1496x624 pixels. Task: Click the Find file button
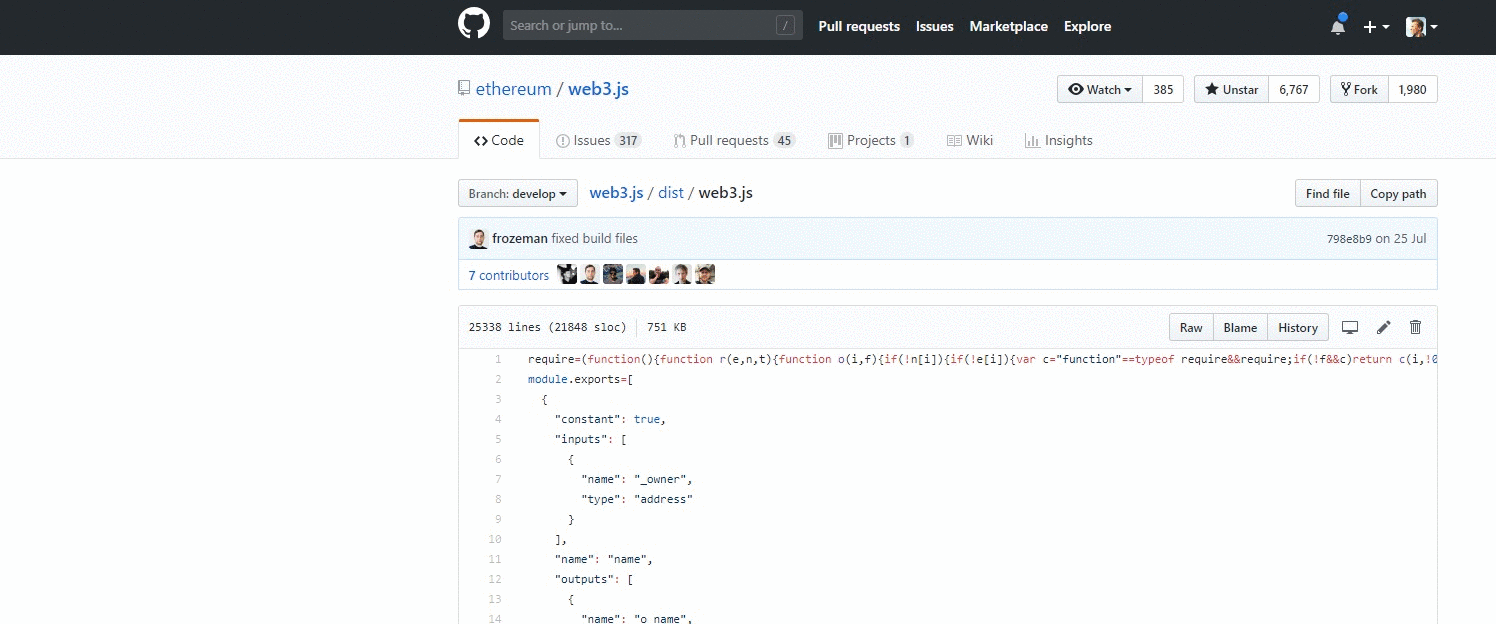click(1327, 193)
